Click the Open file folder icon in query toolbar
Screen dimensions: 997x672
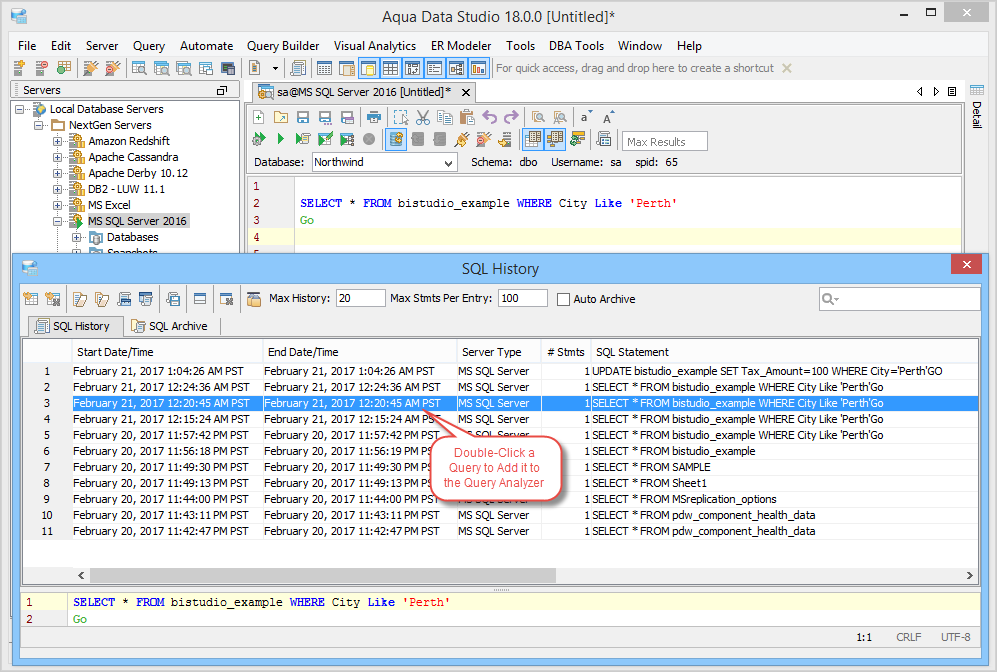tap(281, 118)
